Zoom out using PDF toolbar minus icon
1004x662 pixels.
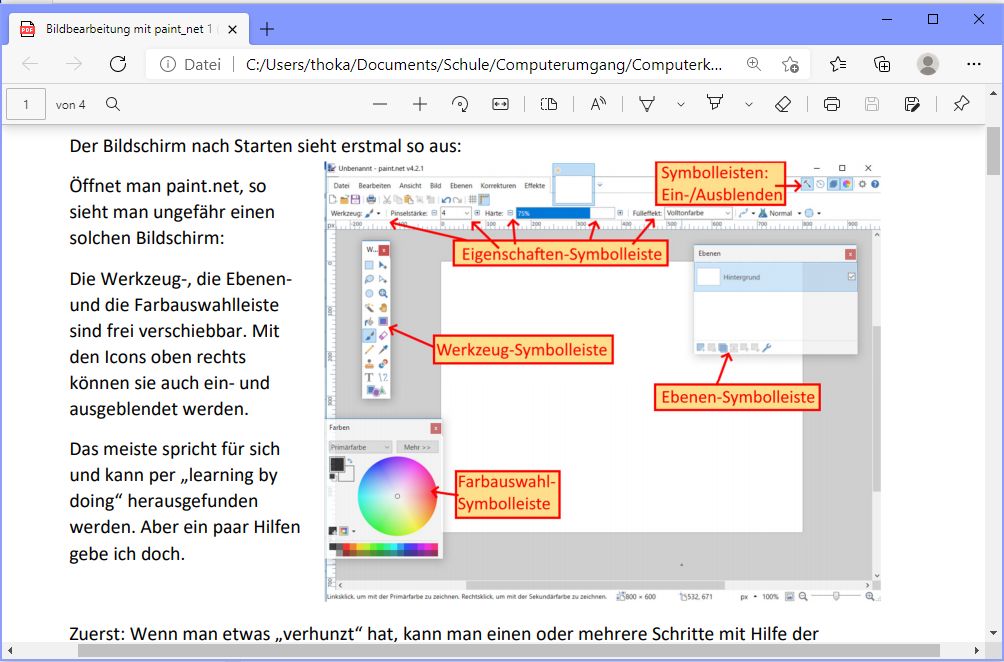click(380, 104)
